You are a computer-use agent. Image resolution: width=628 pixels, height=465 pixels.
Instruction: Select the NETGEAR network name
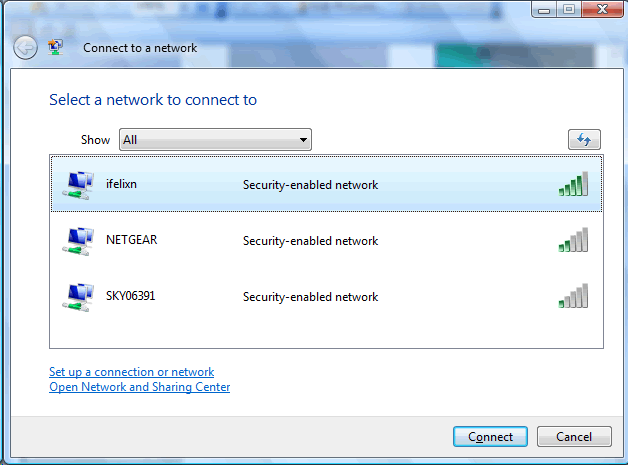point(131,240)
